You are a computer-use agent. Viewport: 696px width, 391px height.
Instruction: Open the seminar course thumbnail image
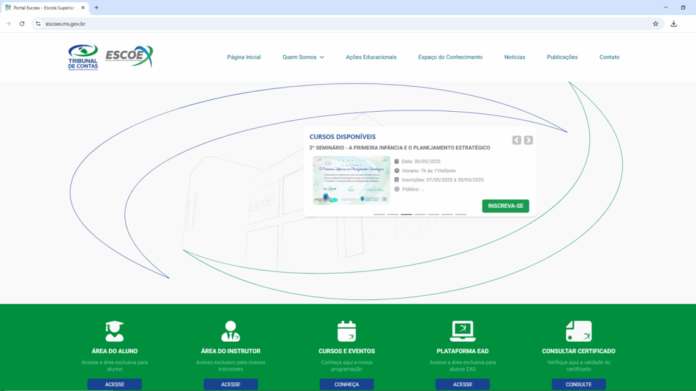(x=351, y=180)
